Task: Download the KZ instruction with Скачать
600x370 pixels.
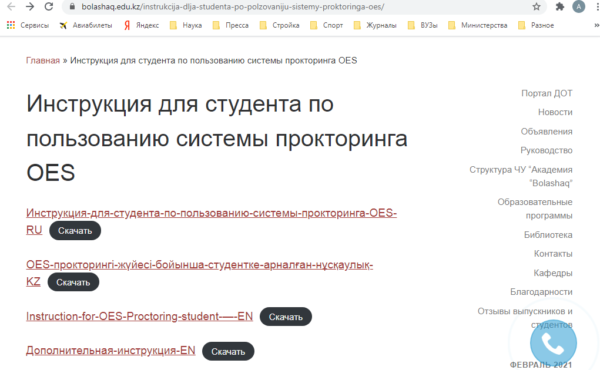Action: tap(73, 282)
